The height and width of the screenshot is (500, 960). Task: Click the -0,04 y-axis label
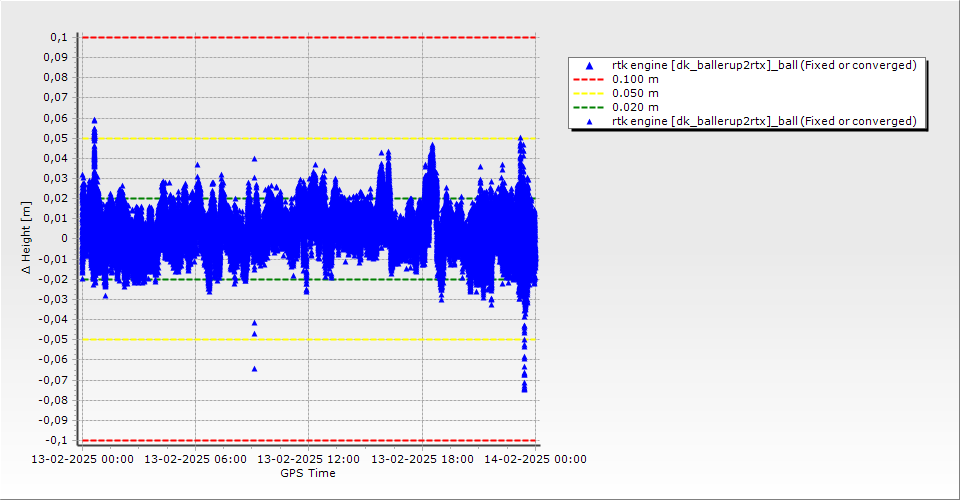point(53,319)
